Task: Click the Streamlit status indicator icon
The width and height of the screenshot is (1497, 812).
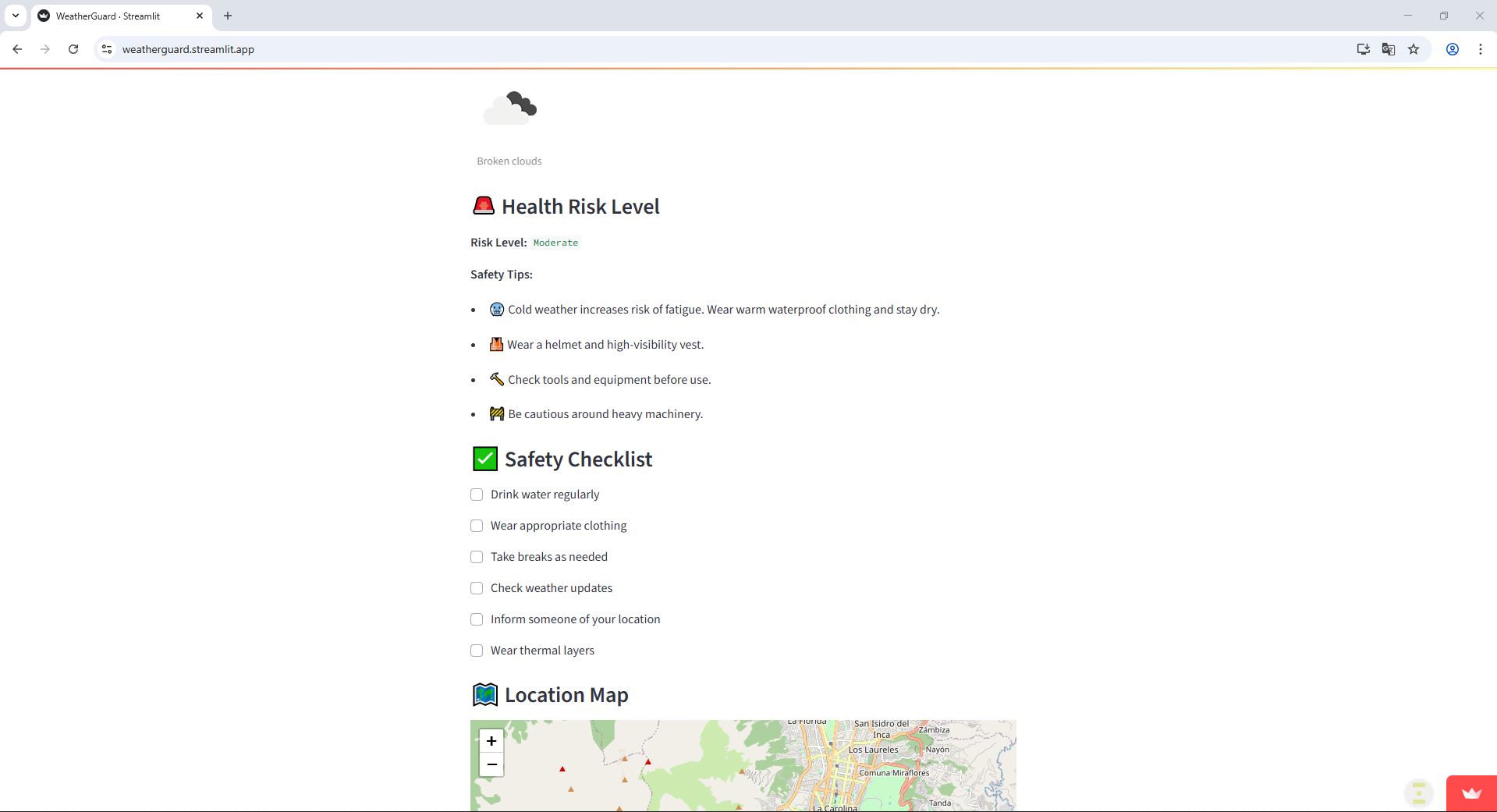Action: (1419, 793)
